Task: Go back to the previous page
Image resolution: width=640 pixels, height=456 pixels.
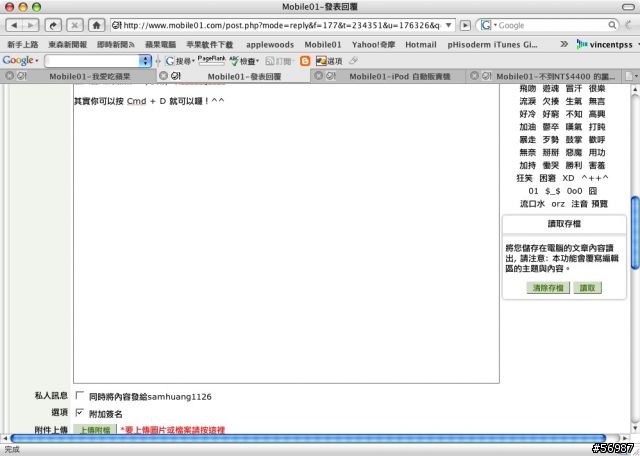Action: [x=14, y=25]
